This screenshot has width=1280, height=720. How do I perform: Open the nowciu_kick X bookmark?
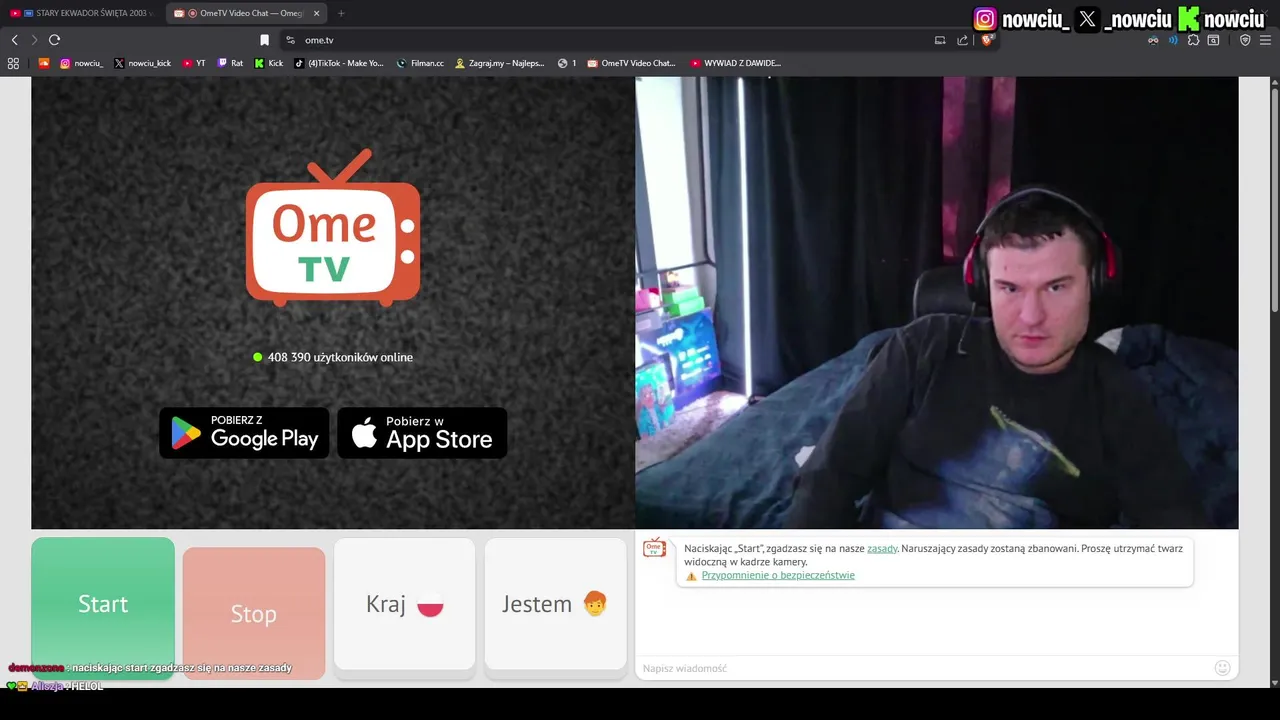click(x=142, y=63)
